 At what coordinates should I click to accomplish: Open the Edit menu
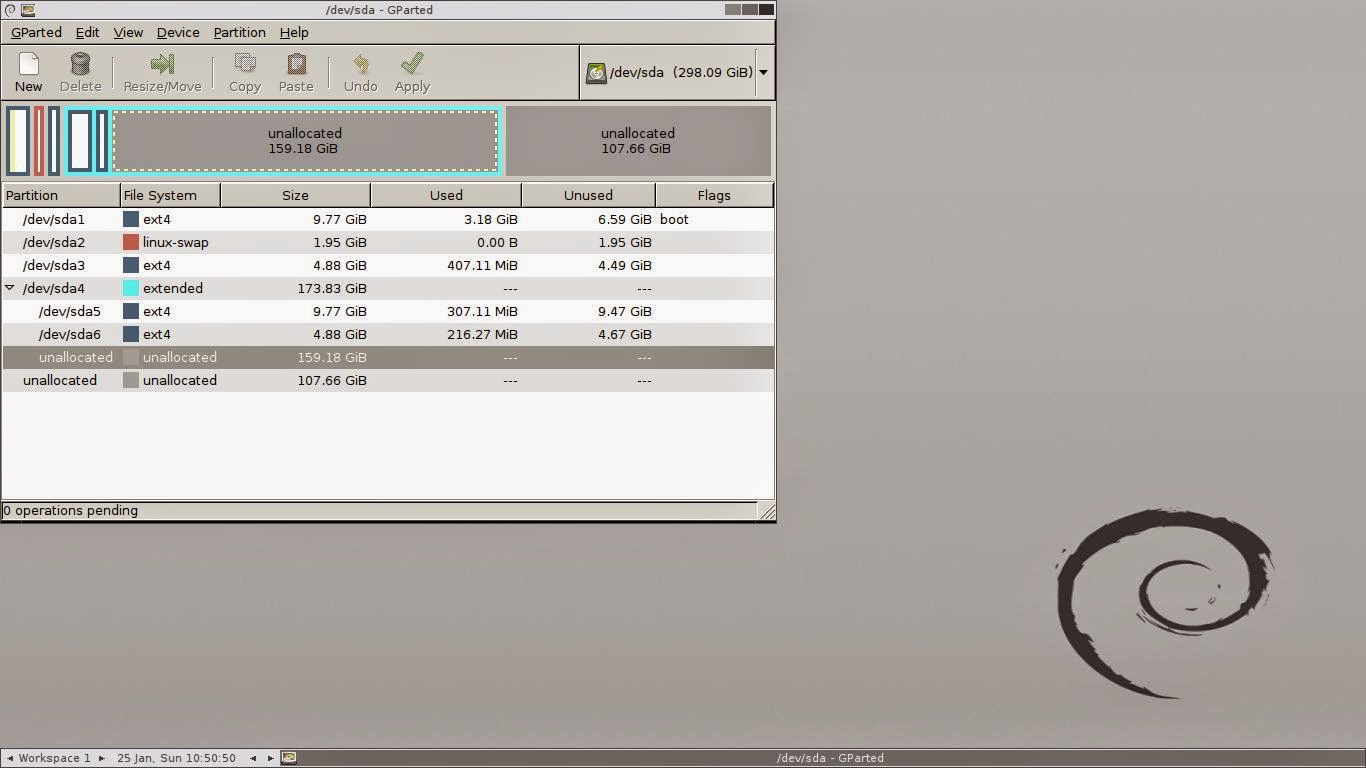click(87, 32)
